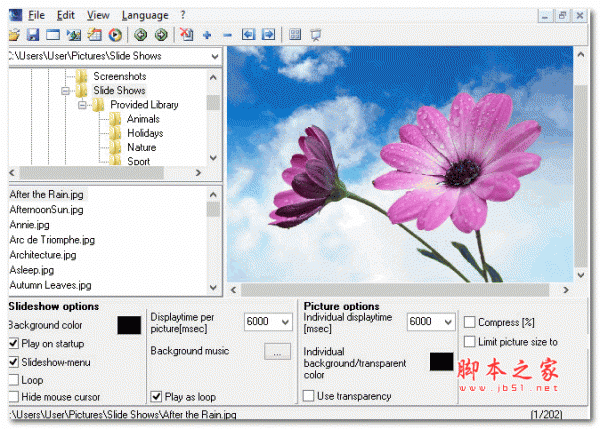The image size is (600, 429).
Task: Select Arc de Triomphe.jpg file
Action: click(x=52, y=240)
